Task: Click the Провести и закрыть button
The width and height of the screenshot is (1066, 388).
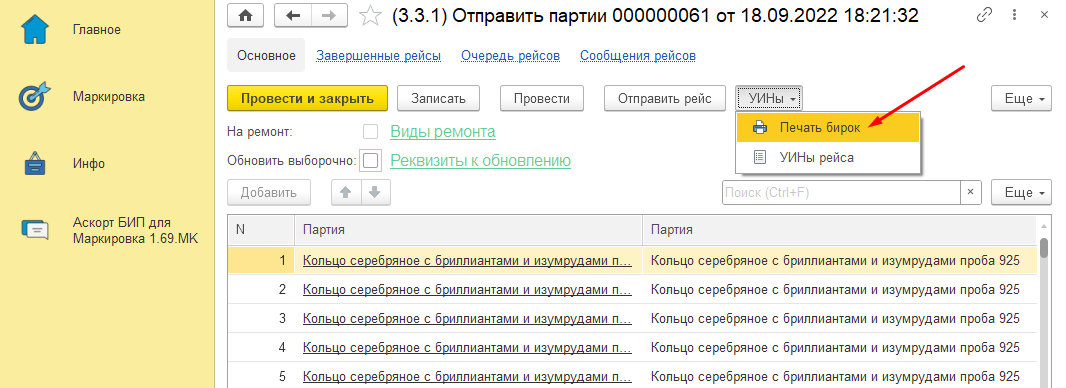Action: click(x=307, y=99)
